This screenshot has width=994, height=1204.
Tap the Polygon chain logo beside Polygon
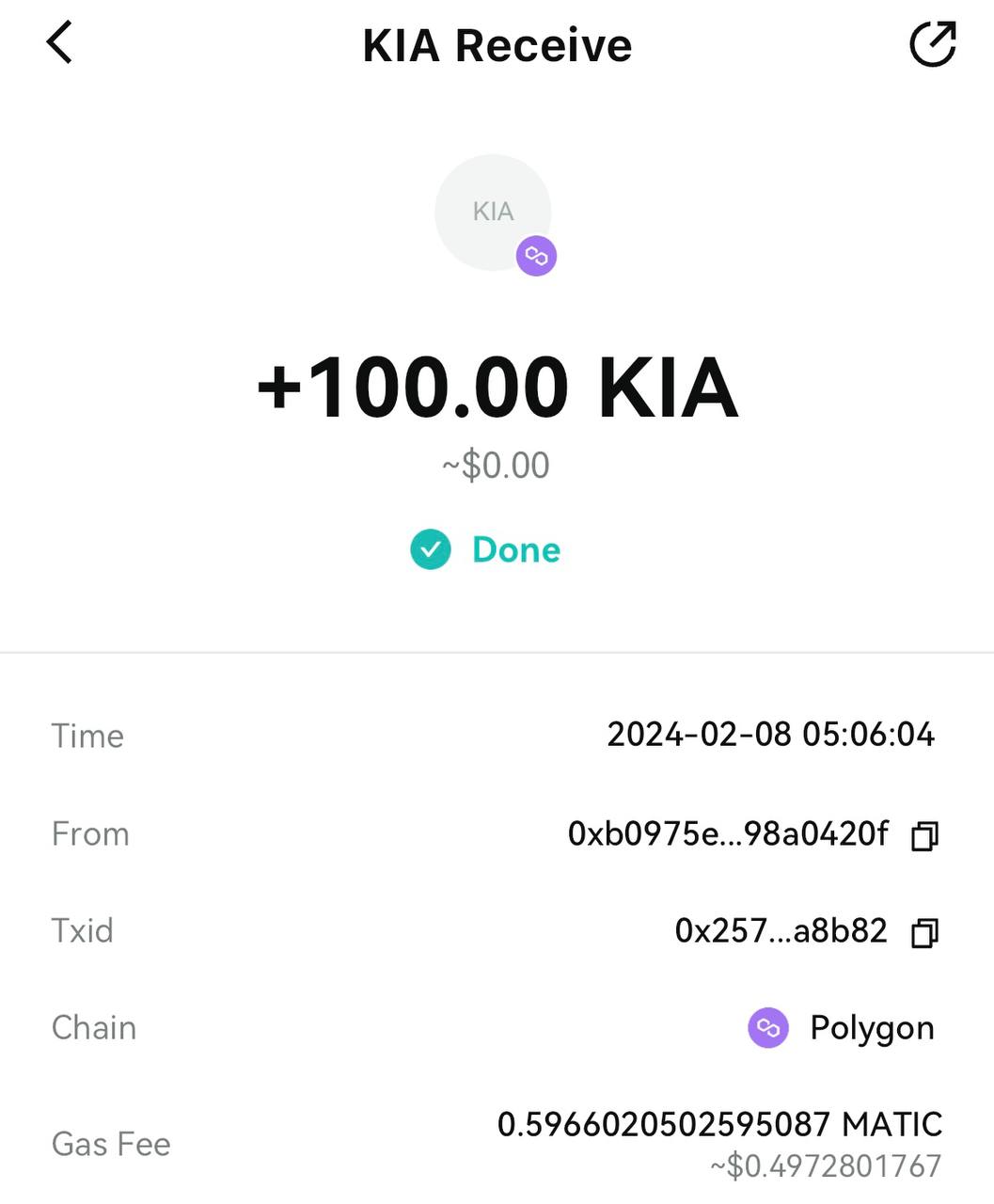[768, 1027]
